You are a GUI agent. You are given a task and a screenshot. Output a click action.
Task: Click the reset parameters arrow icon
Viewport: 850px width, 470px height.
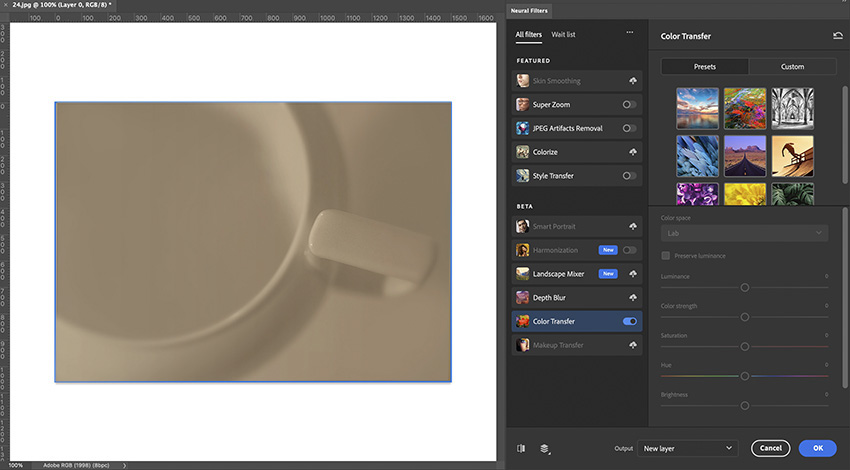click(x=837, y=36)
